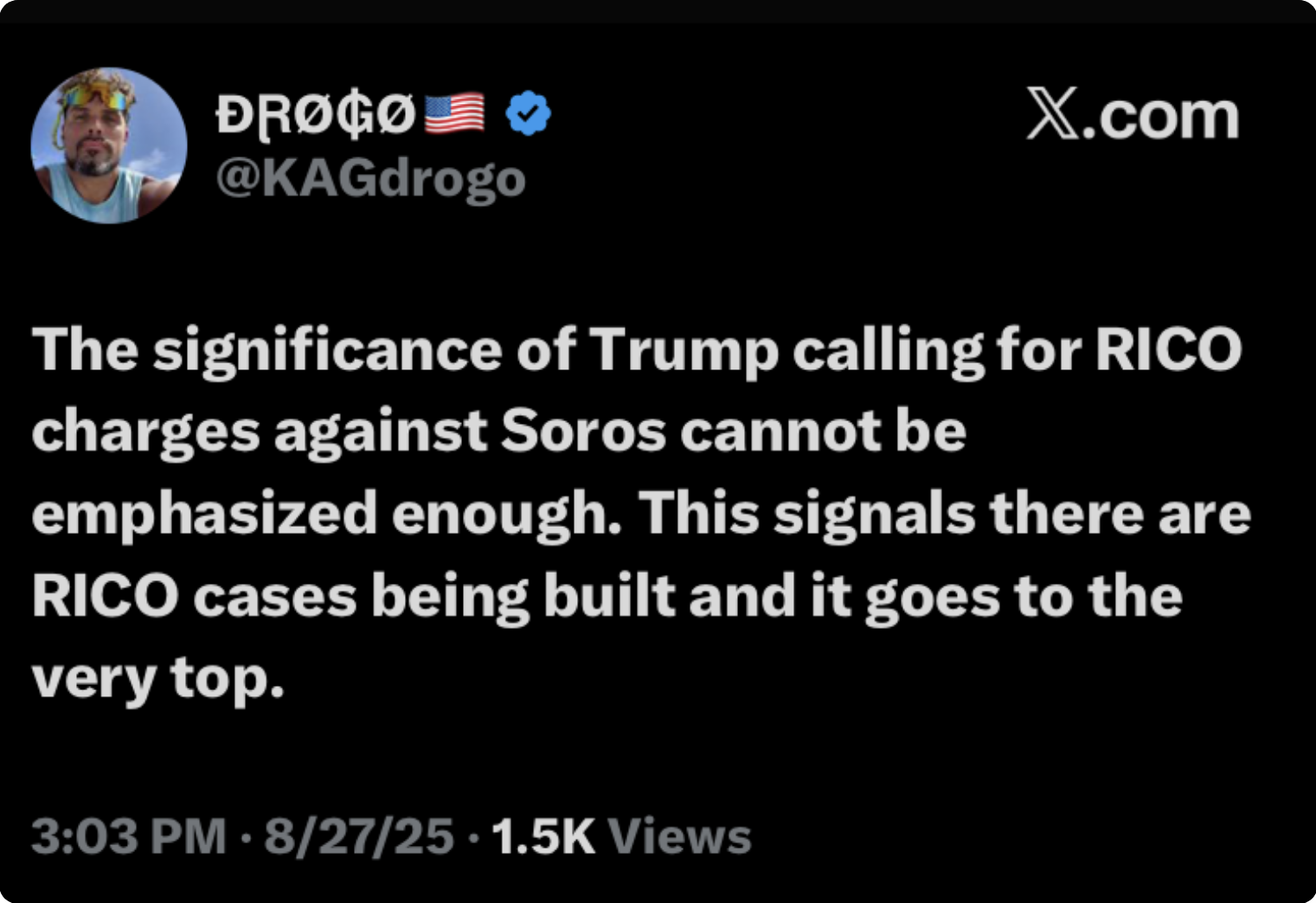Open the @KAGdrogo handle link

click(370, 179)
